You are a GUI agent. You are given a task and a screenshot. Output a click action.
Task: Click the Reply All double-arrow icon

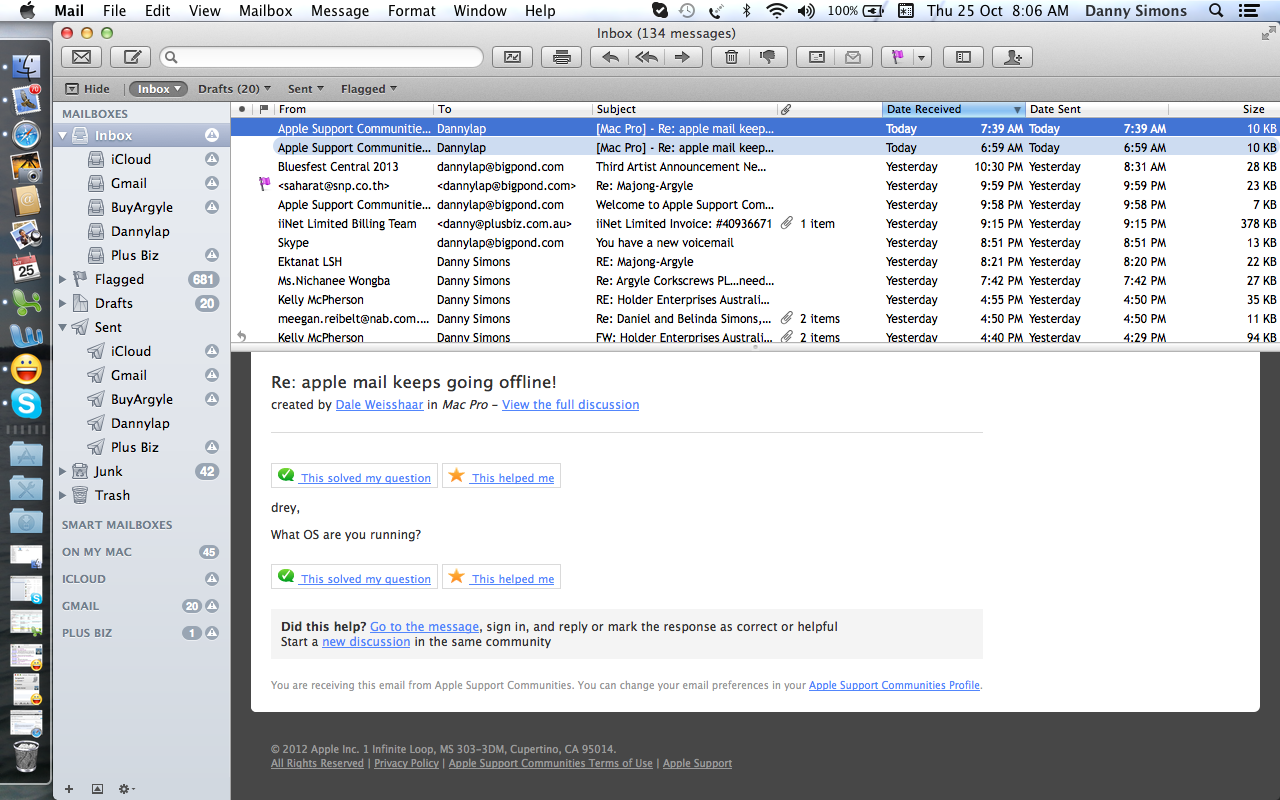pyautogui.click(x=646, y=57)
